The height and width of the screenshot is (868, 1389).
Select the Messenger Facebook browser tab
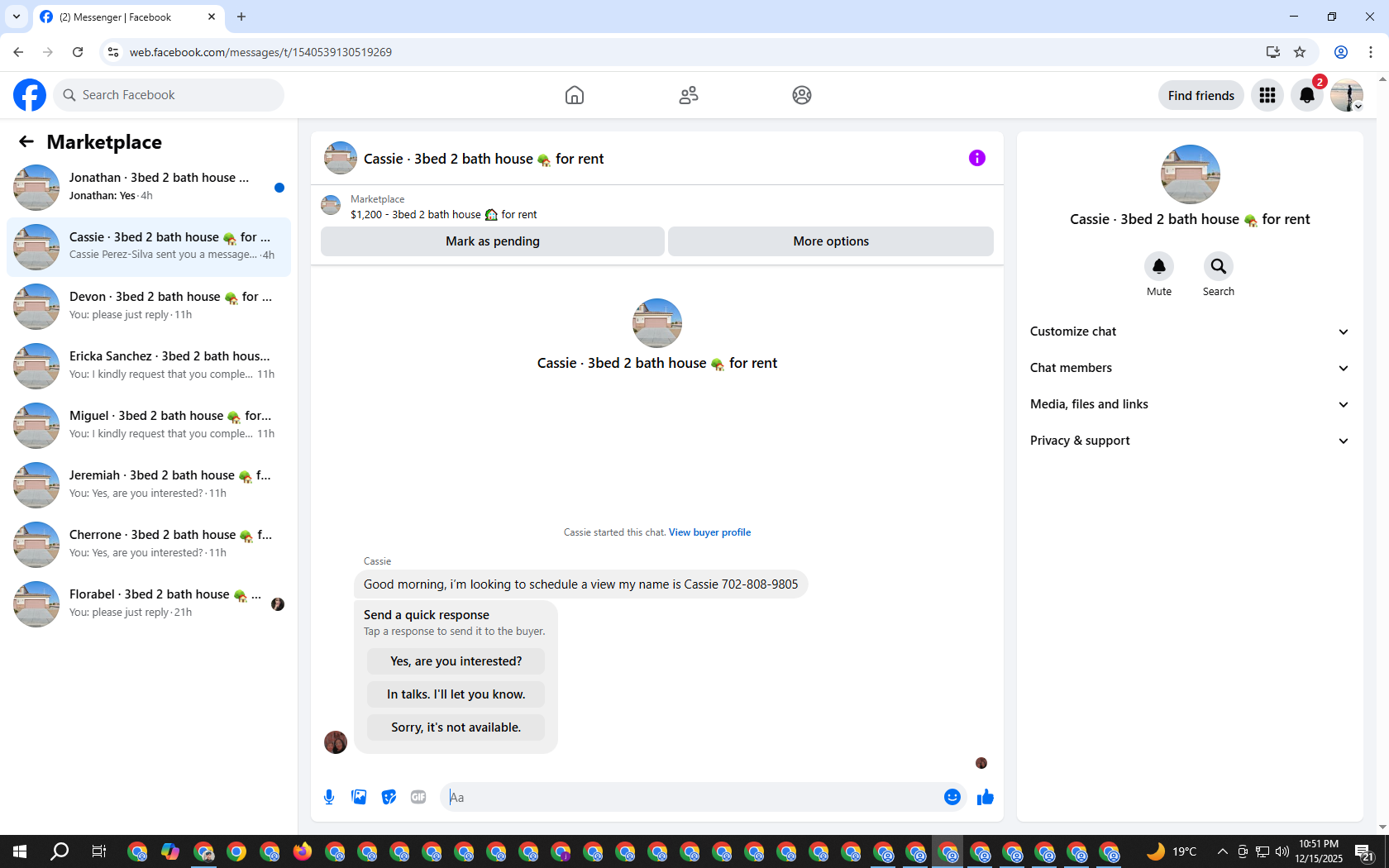click(128, 17)
